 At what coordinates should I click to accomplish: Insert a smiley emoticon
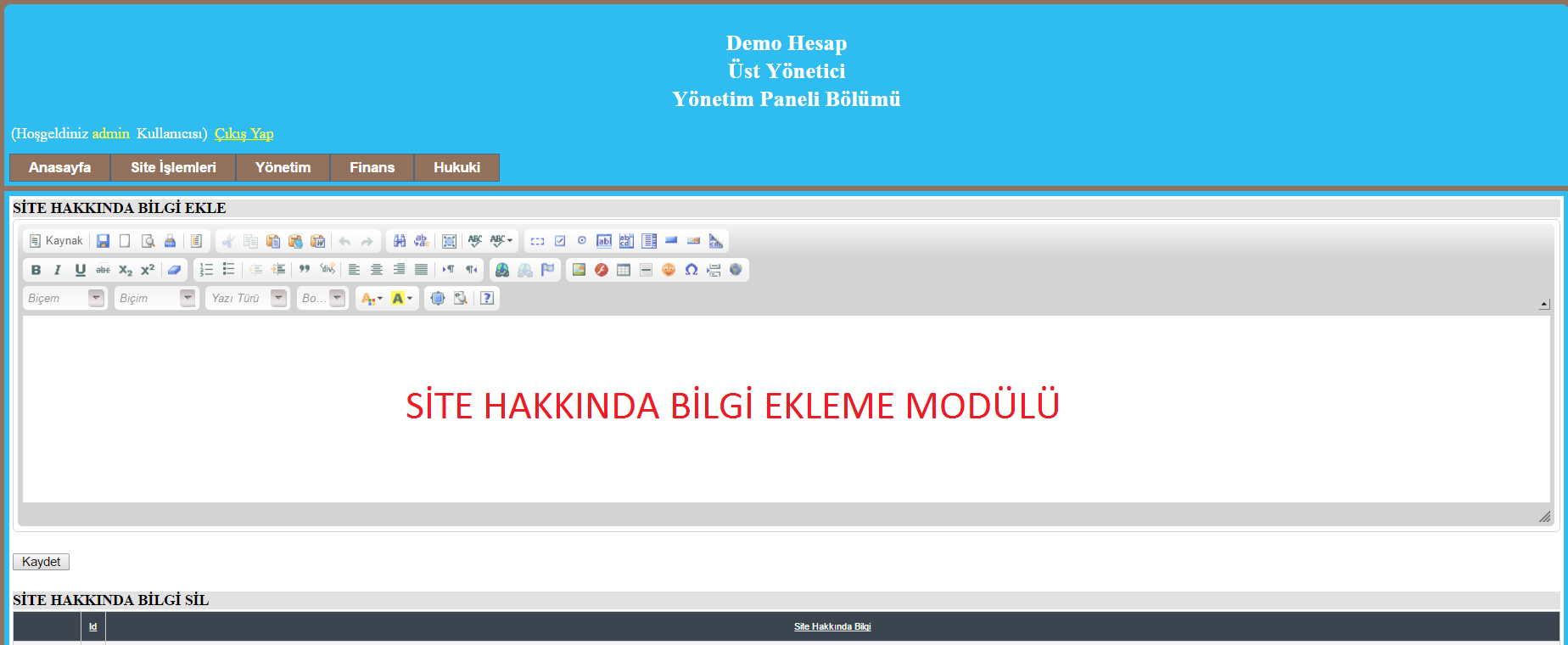coord(669,270)
